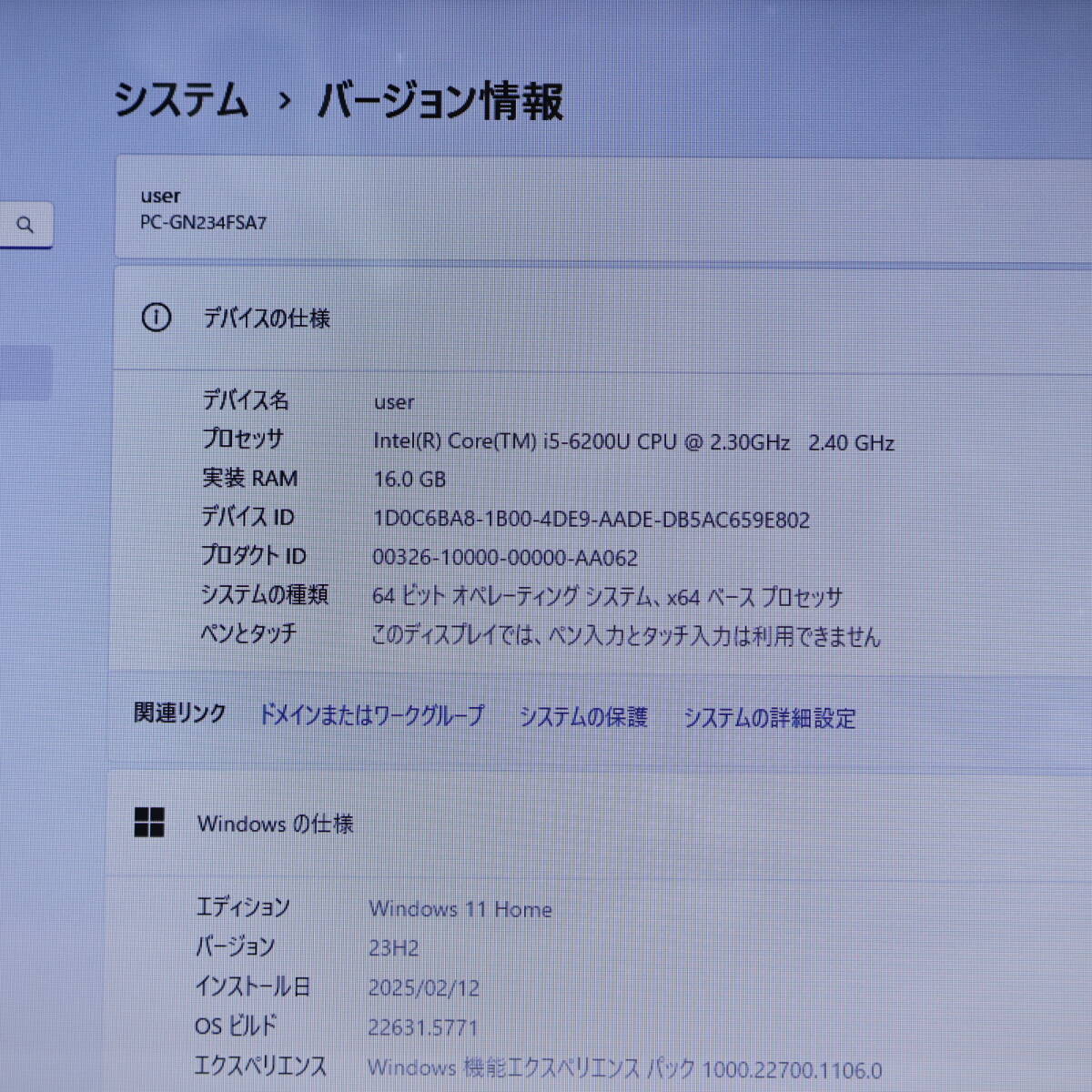Click the デバイス ID value 1D0C6BA8-1B00-4DE9-AADE-DB5AC659E802

(591, 520)
